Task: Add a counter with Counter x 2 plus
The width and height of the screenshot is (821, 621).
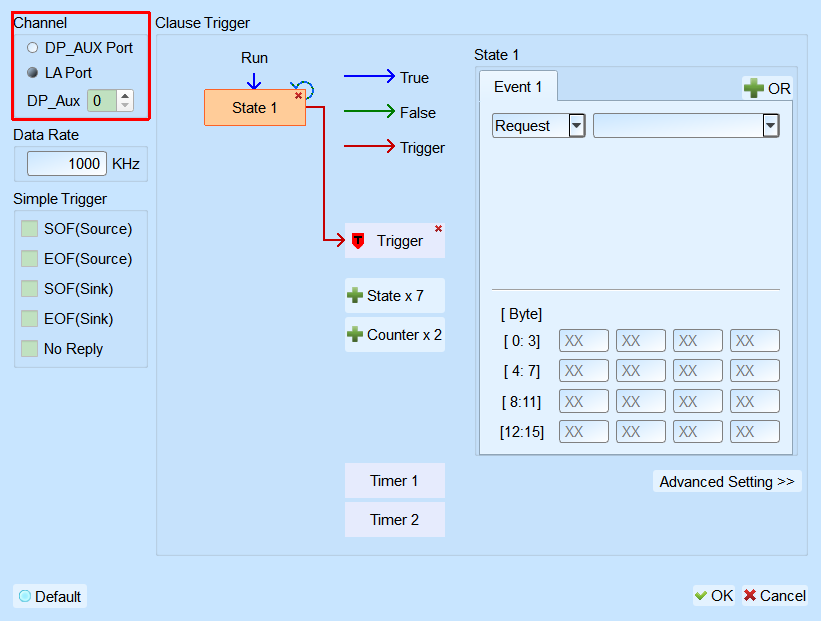Action: tap(354, 334)
